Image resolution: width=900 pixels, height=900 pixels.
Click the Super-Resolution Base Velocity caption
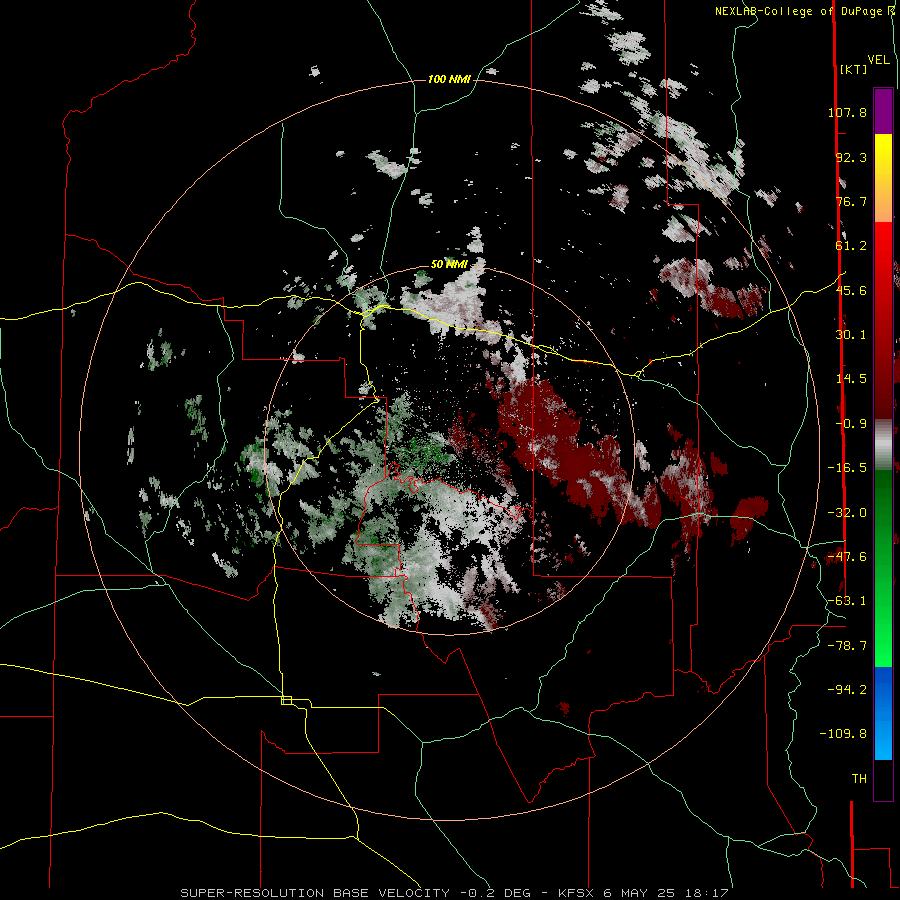454,893
